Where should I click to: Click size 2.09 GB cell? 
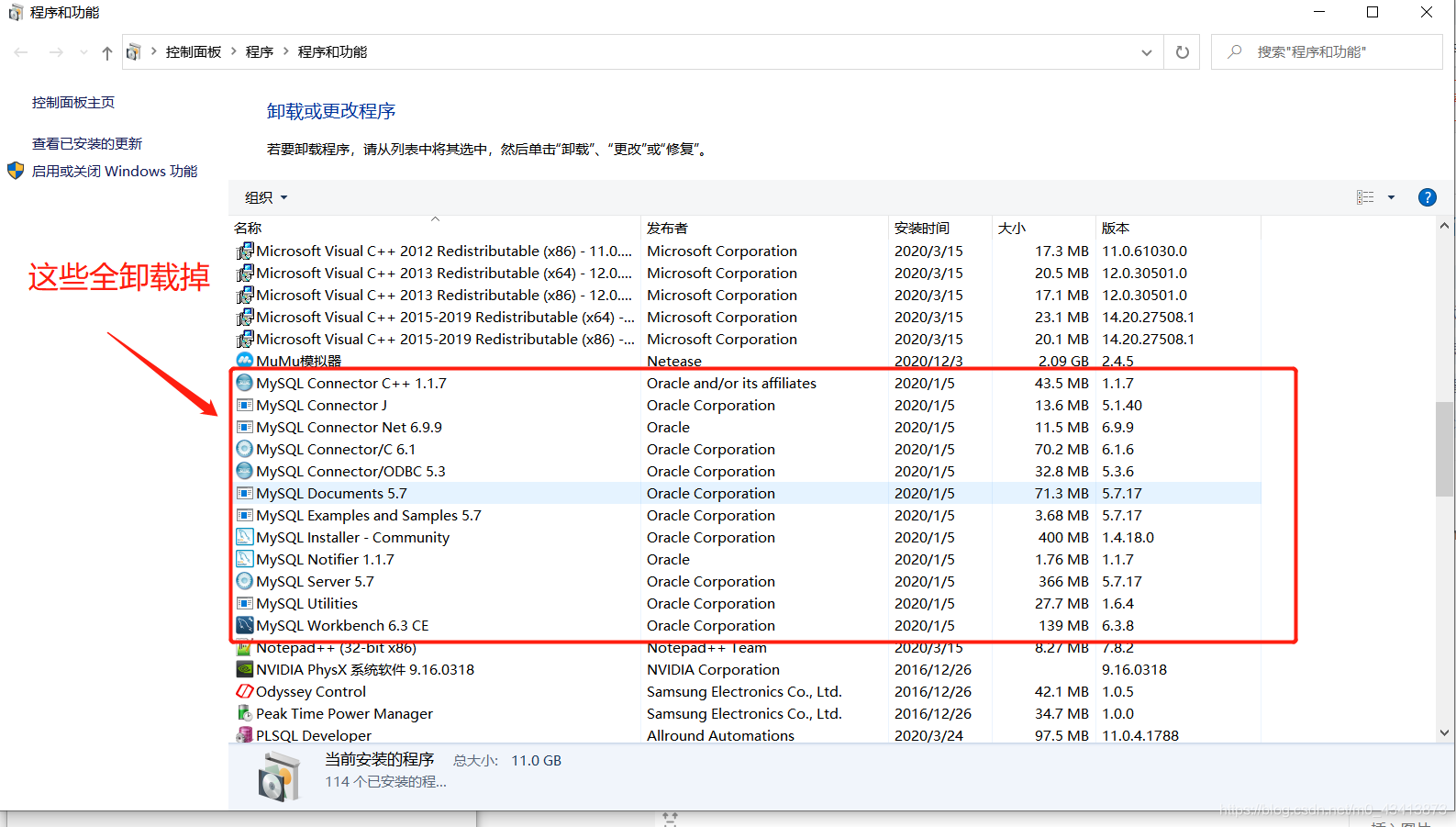pos(1063,361)
